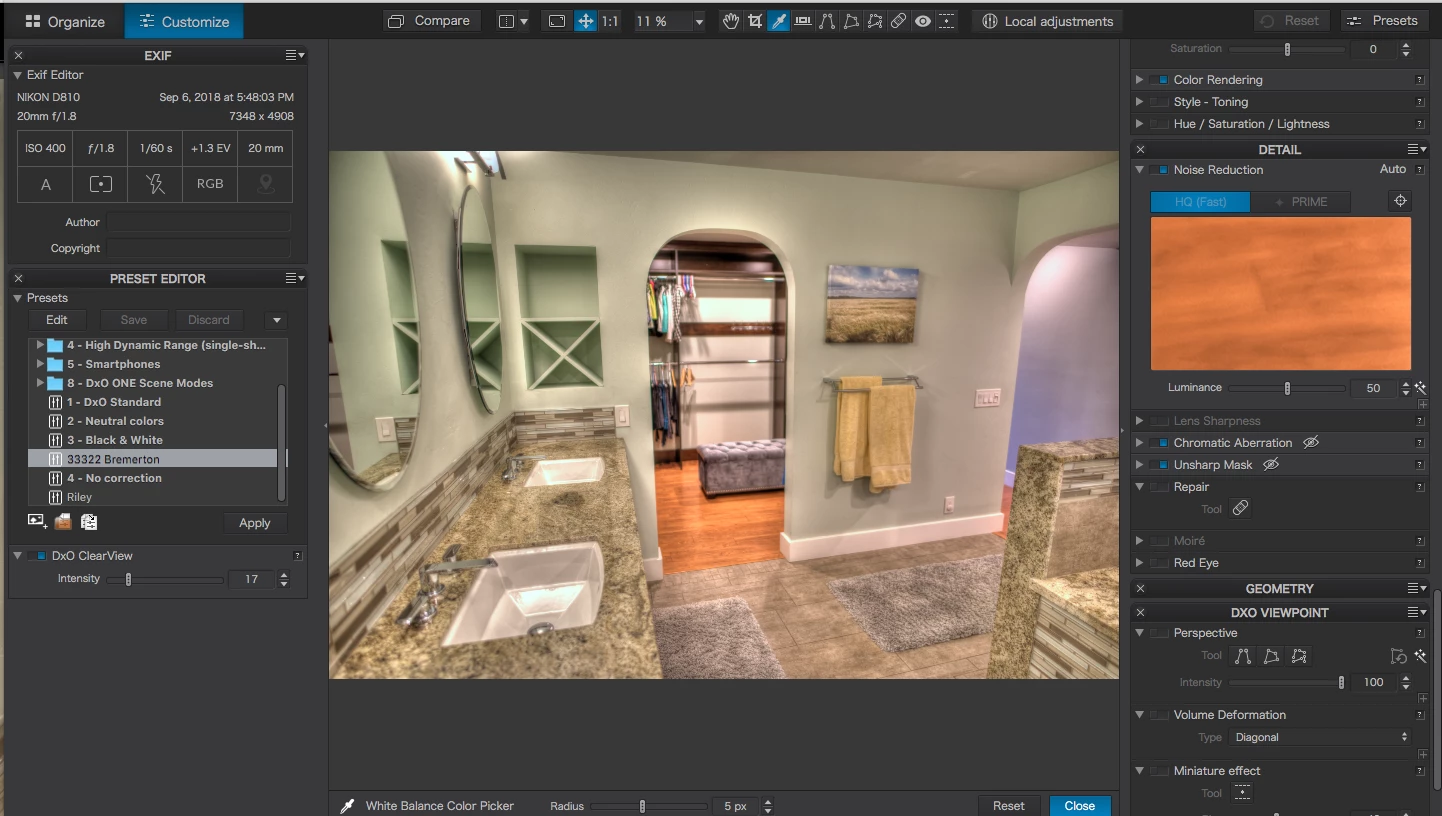Select PRIME noise reduction mode
Screen dimensions: 1442x816
(x=1301, y=202)
